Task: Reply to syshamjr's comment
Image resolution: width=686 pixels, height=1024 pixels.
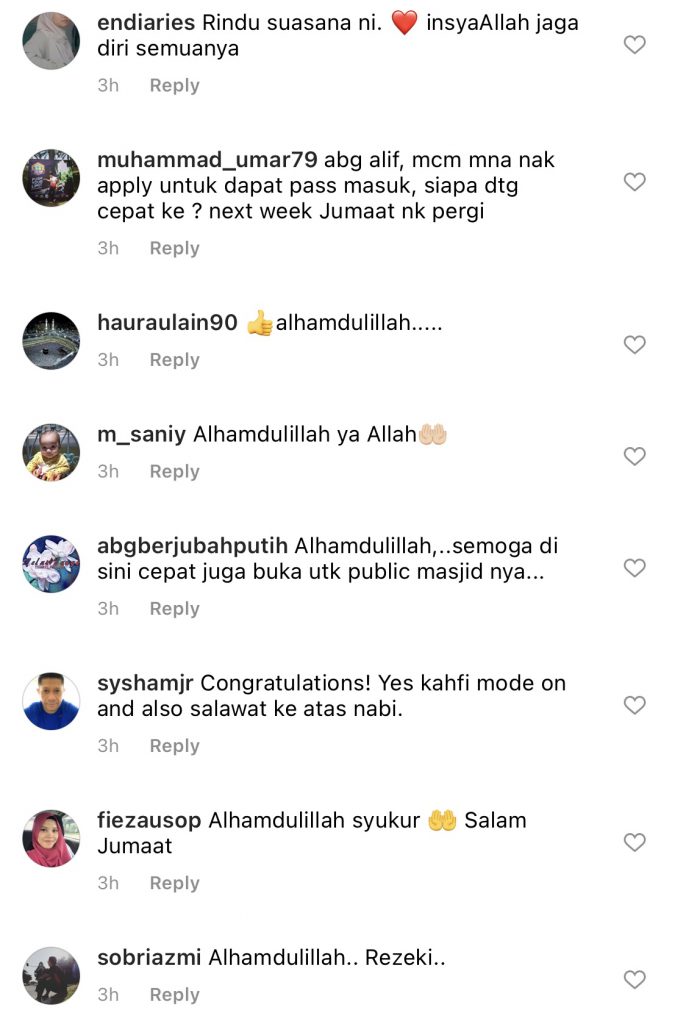Action: 174,746
